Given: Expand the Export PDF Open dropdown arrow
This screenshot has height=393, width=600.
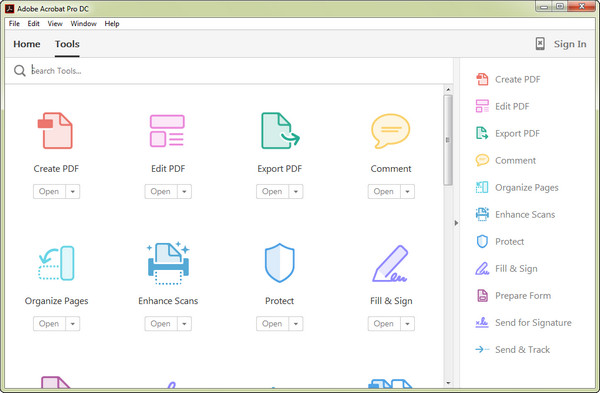Looking at the screenshot, I should click(x=296, y=191).
